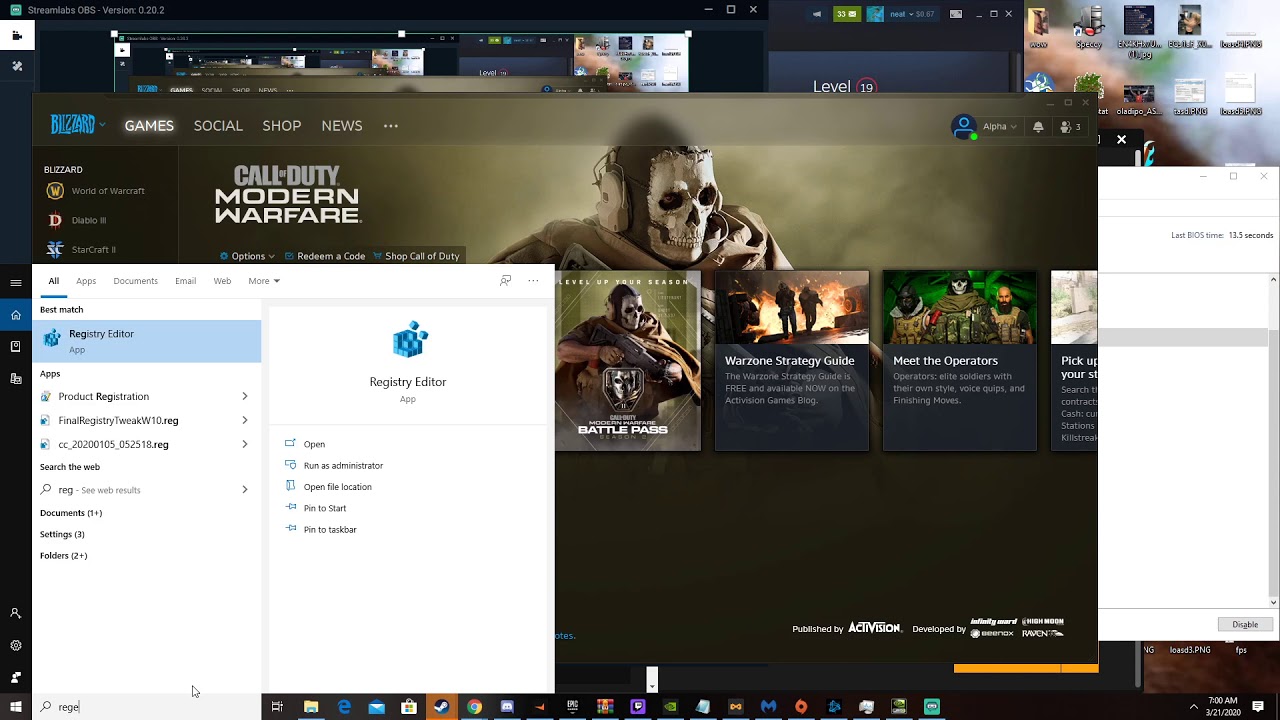
Task: Click the search feedback icon
Action: [505, 281]
